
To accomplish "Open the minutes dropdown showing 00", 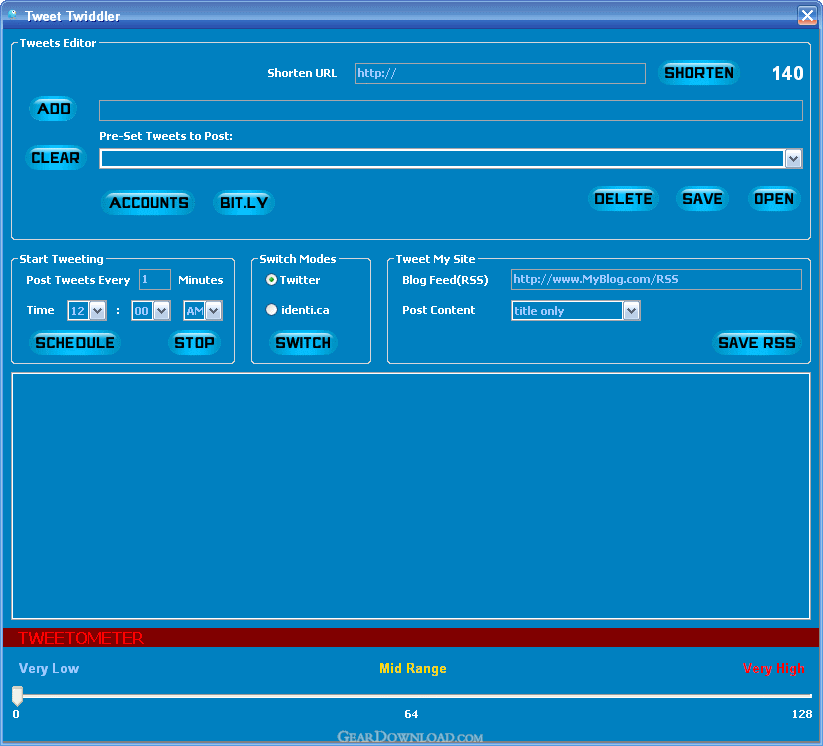I will (x=162, y=311).
